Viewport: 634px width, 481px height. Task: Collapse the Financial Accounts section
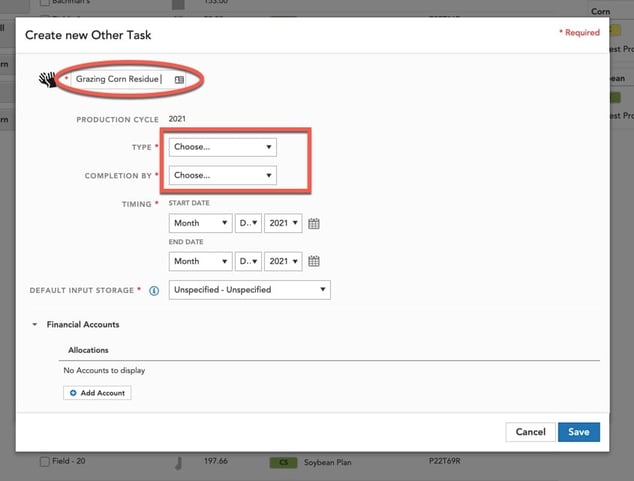[35, 325]
